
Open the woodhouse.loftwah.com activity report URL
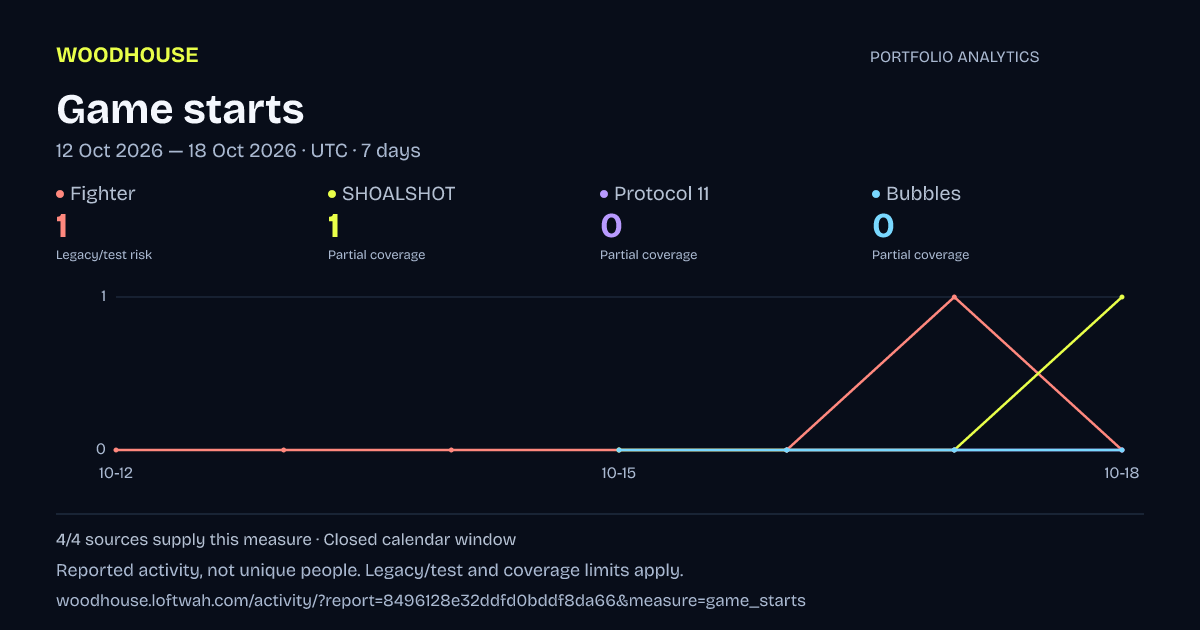431,601
